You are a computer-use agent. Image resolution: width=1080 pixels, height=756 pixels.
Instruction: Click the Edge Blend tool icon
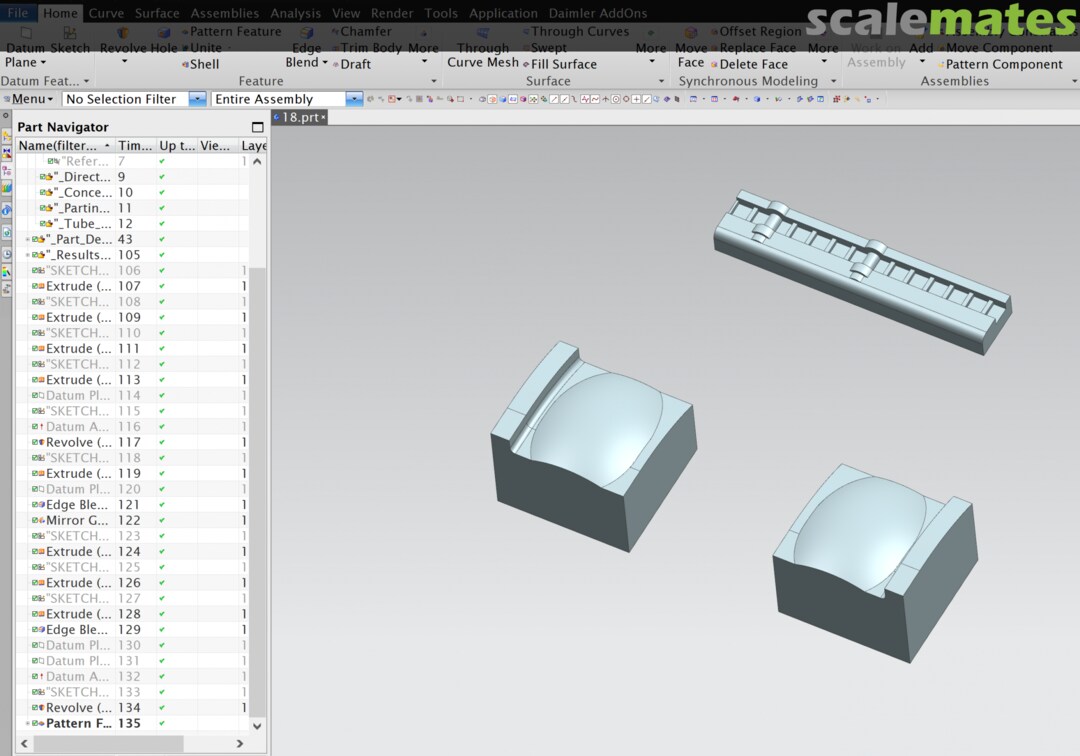click(x=306, y=34)
